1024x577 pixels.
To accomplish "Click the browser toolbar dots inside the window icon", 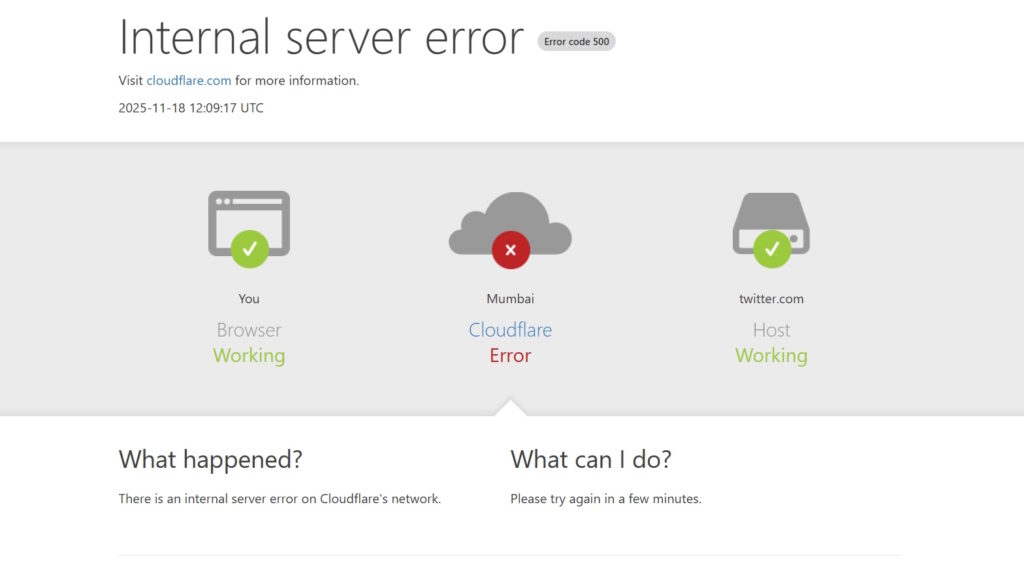I will pyautogui.click(x=225, y=203).
